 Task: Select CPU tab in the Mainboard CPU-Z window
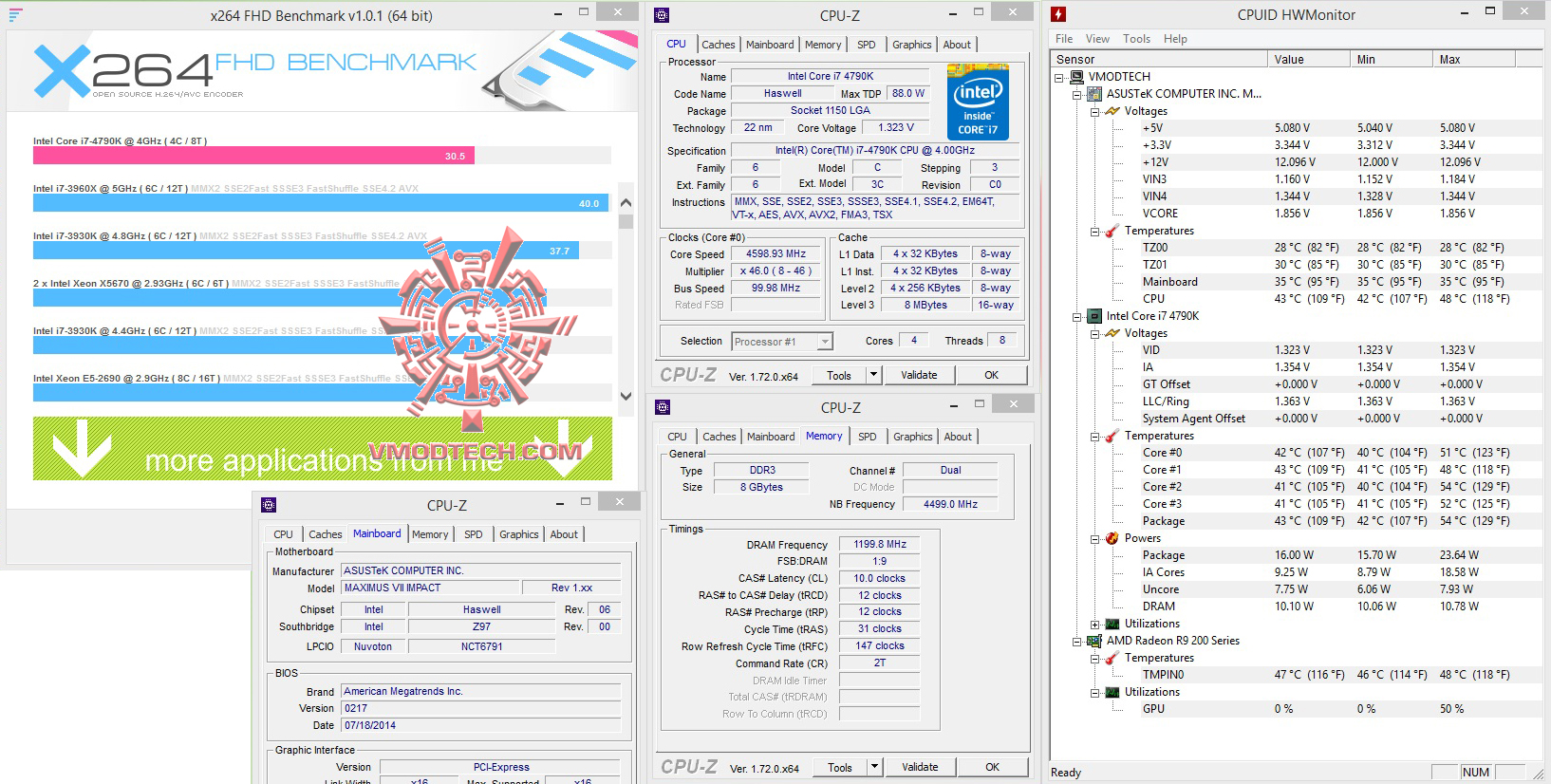(x=283, y=534)
